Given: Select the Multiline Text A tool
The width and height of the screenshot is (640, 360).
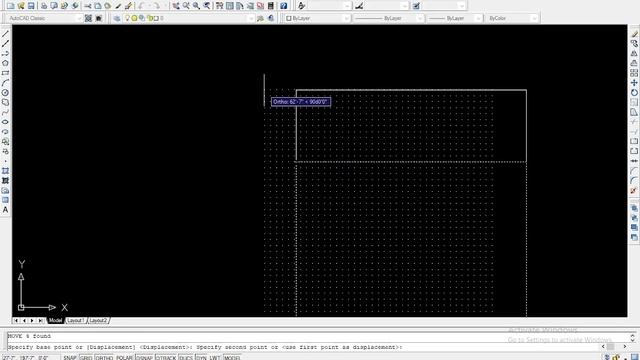Looking at the screenshot, I should [5, 210].
